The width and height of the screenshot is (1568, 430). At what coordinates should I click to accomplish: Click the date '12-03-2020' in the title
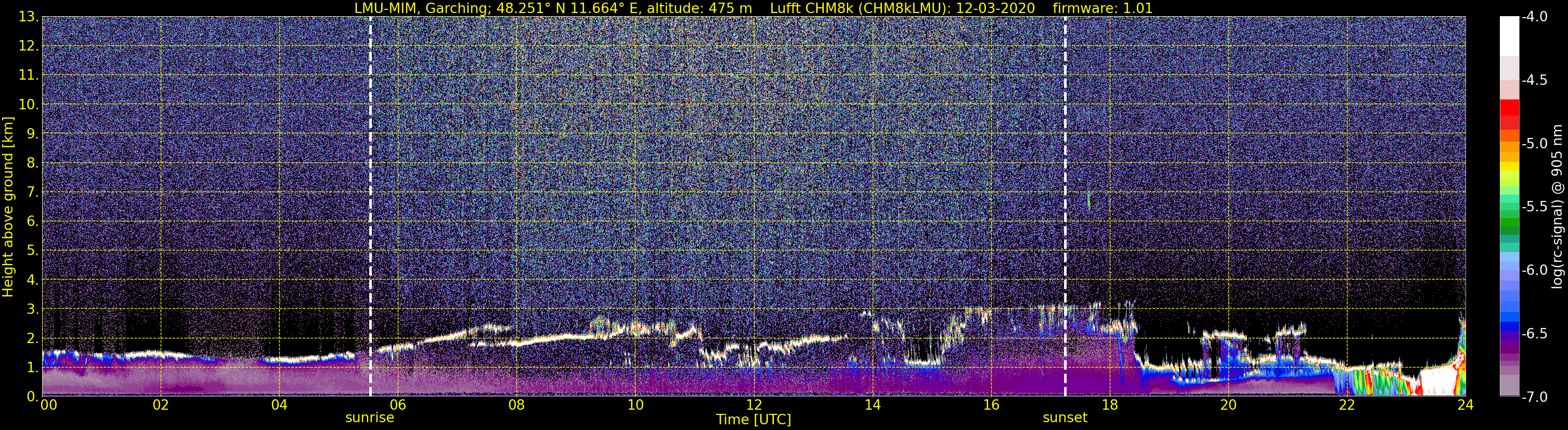coord(995,8)
